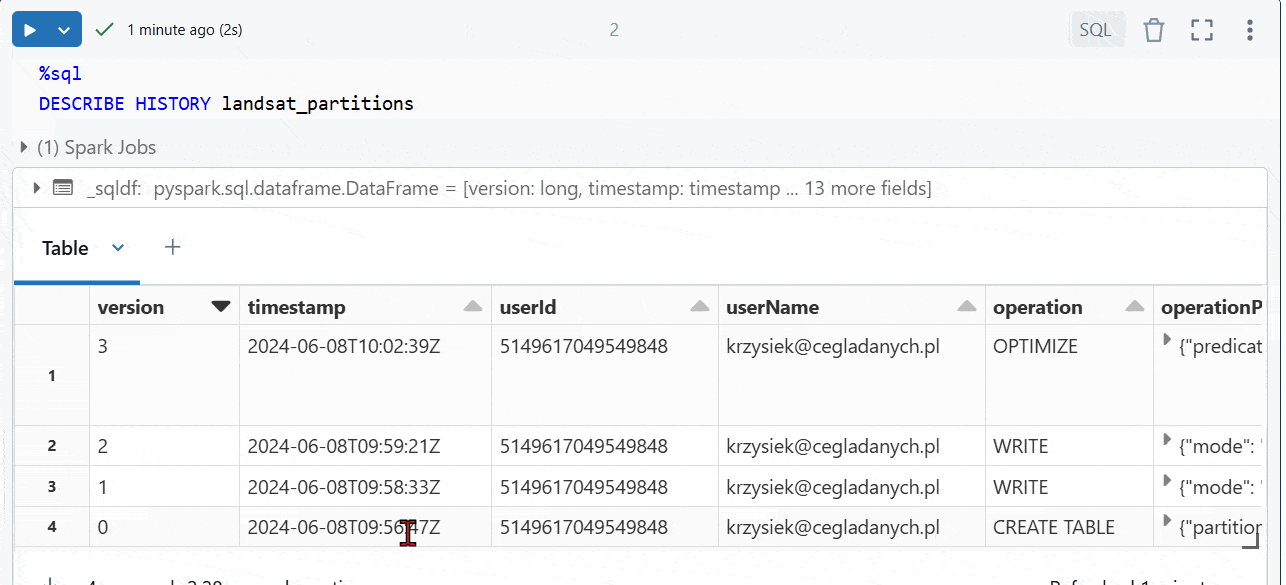Open the Table tab chevron menu
1286x585 pixels.
click(x=118, y=248)
